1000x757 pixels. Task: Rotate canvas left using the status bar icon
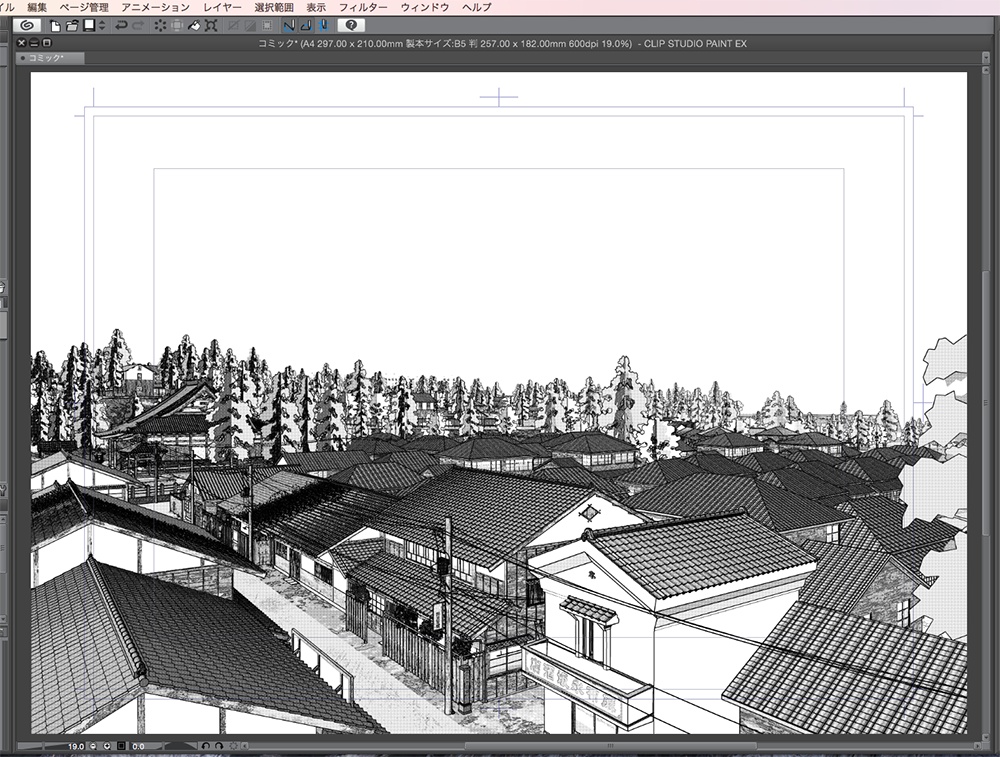pos(207,745)
